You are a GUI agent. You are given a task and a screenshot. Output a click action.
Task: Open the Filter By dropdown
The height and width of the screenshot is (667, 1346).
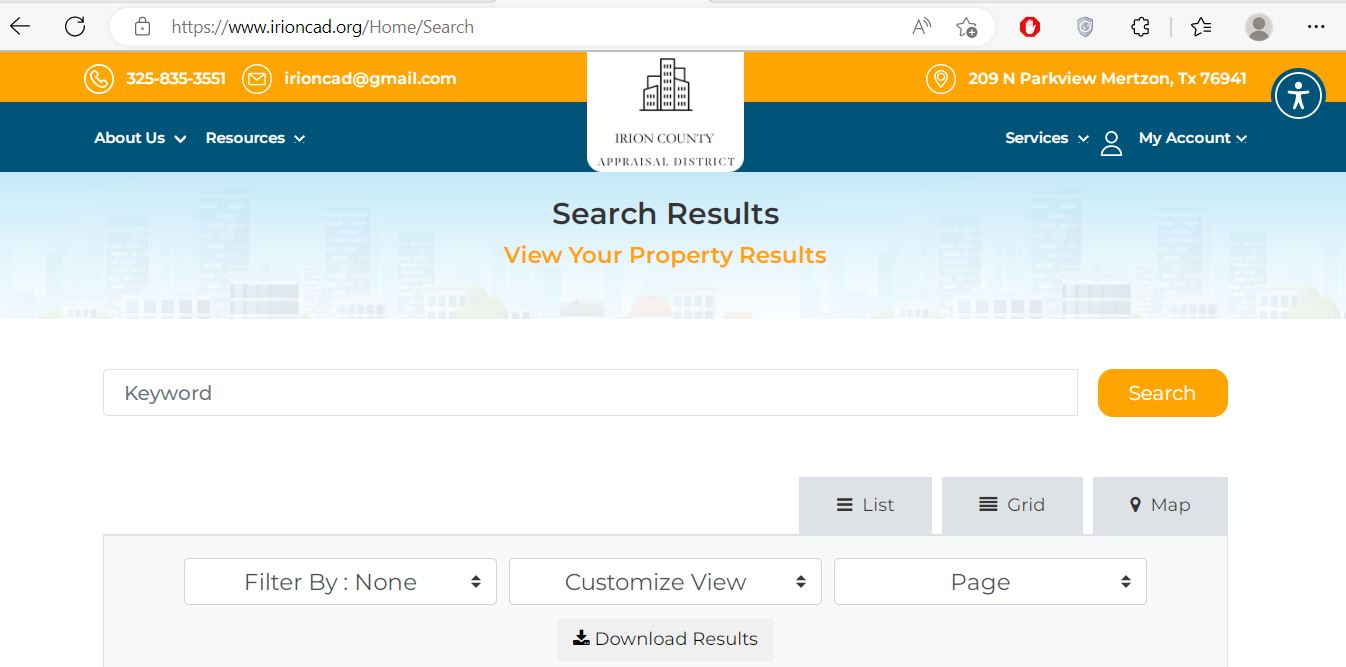coord(340,582)
